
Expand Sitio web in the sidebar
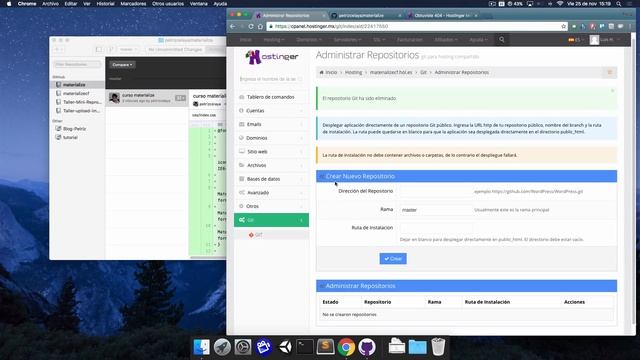pyautogui.click(x=271, y=151)
